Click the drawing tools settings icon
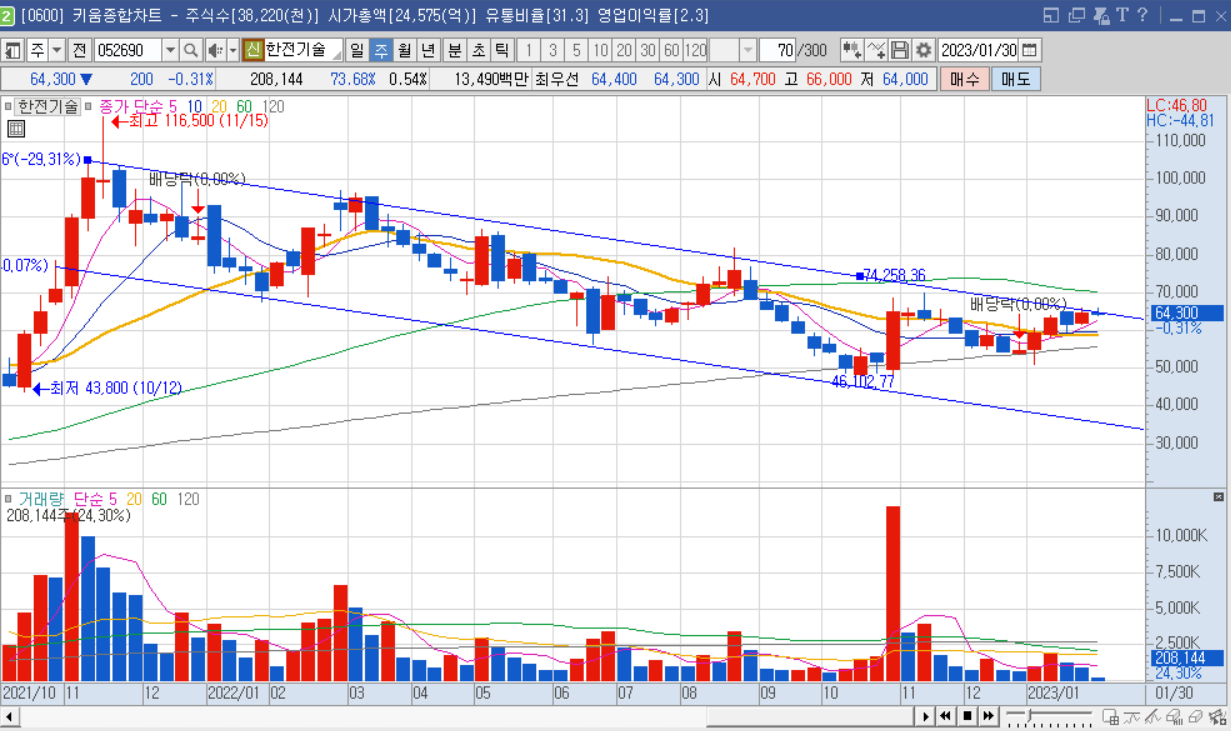 click(1216, 716)
